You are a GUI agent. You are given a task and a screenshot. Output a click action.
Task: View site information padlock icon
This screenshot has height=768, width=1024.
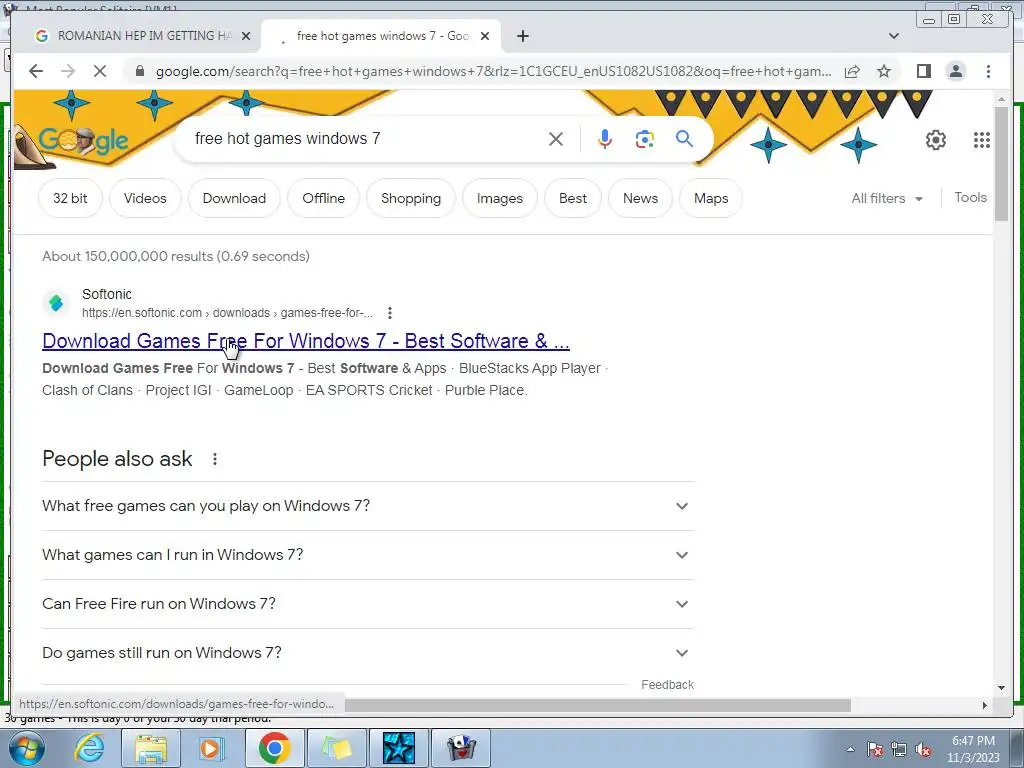(x=139, y=71)
